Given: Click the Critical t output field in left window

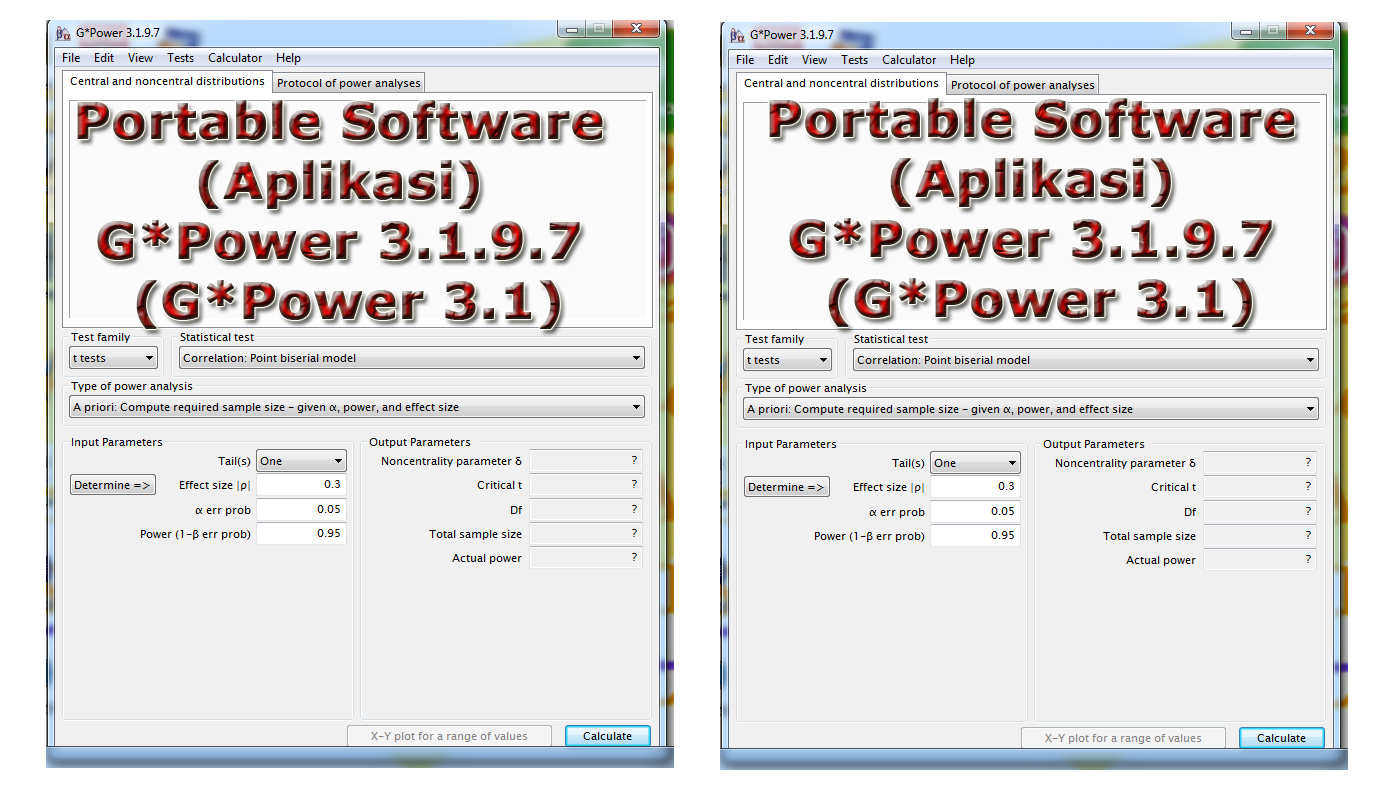Looking at the screenshot, I should [x=586, y=485].
